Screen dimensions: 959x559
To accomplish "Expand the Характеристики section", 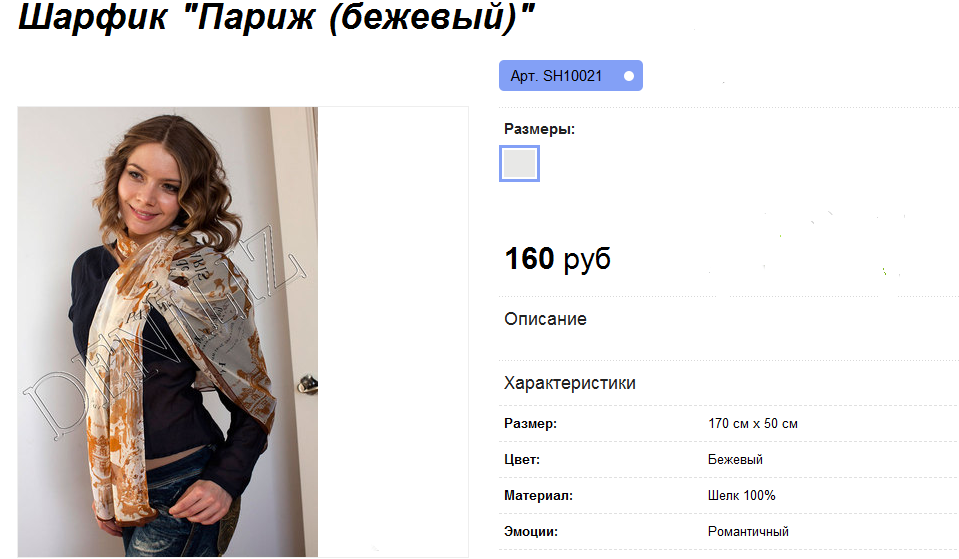I will point(569,383).
